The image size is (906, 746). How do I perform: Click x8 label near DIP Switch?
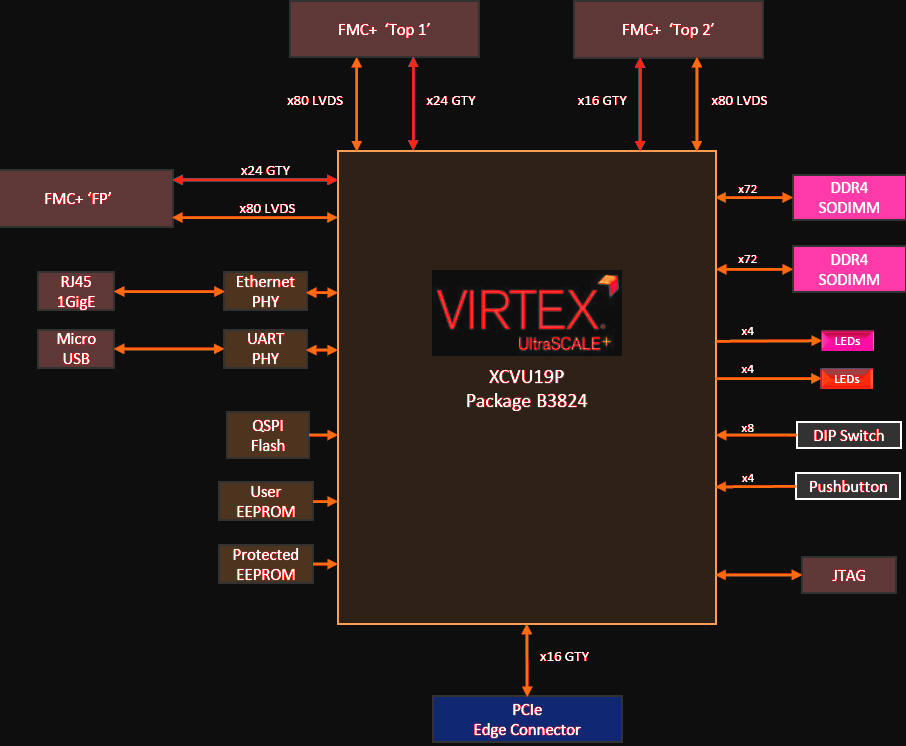747,428
